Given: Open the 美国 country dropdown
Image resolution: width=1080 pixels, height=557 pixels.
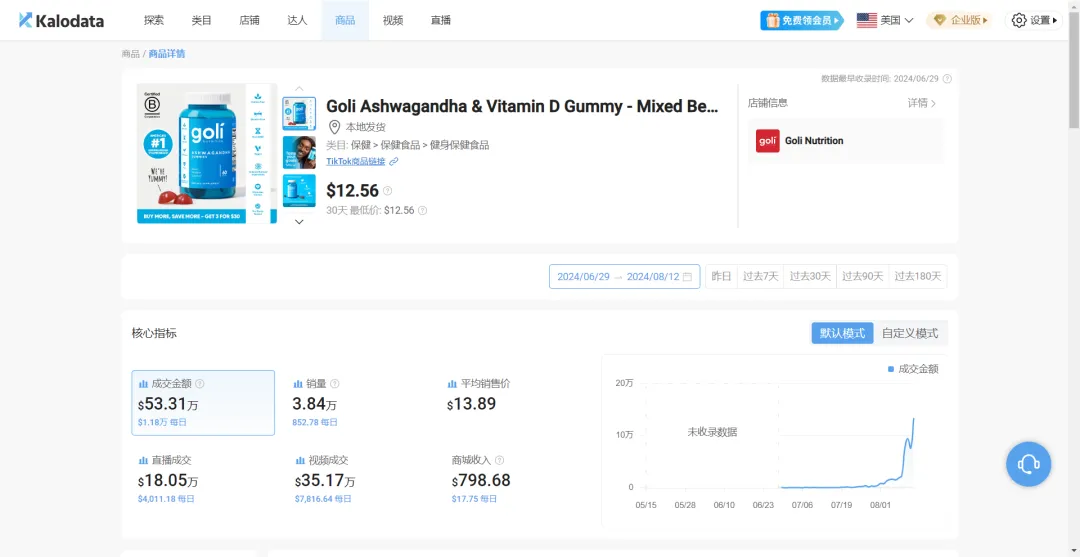Looking at the screenshot, I should pyautogui.click(x=885, y=20).
